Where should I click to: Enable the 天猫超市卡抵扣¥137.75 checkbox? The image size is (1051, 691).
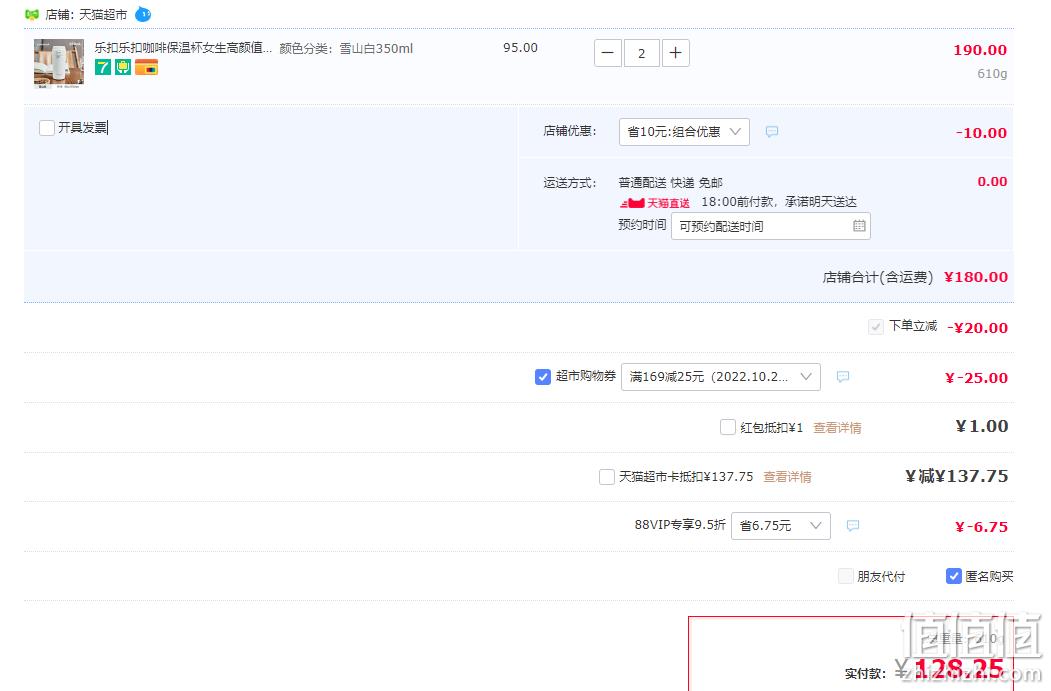[x=607, y=477]
